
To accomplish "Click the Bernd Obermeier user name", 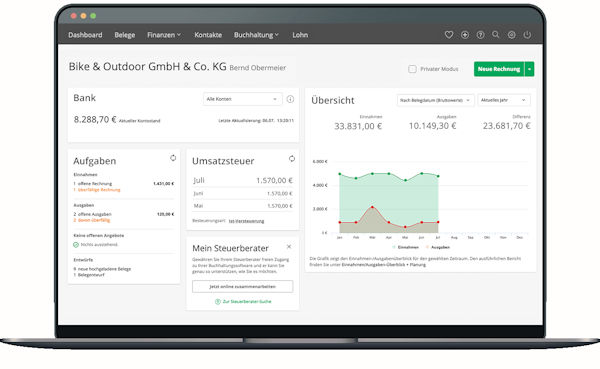I will (x=258, y=68).
